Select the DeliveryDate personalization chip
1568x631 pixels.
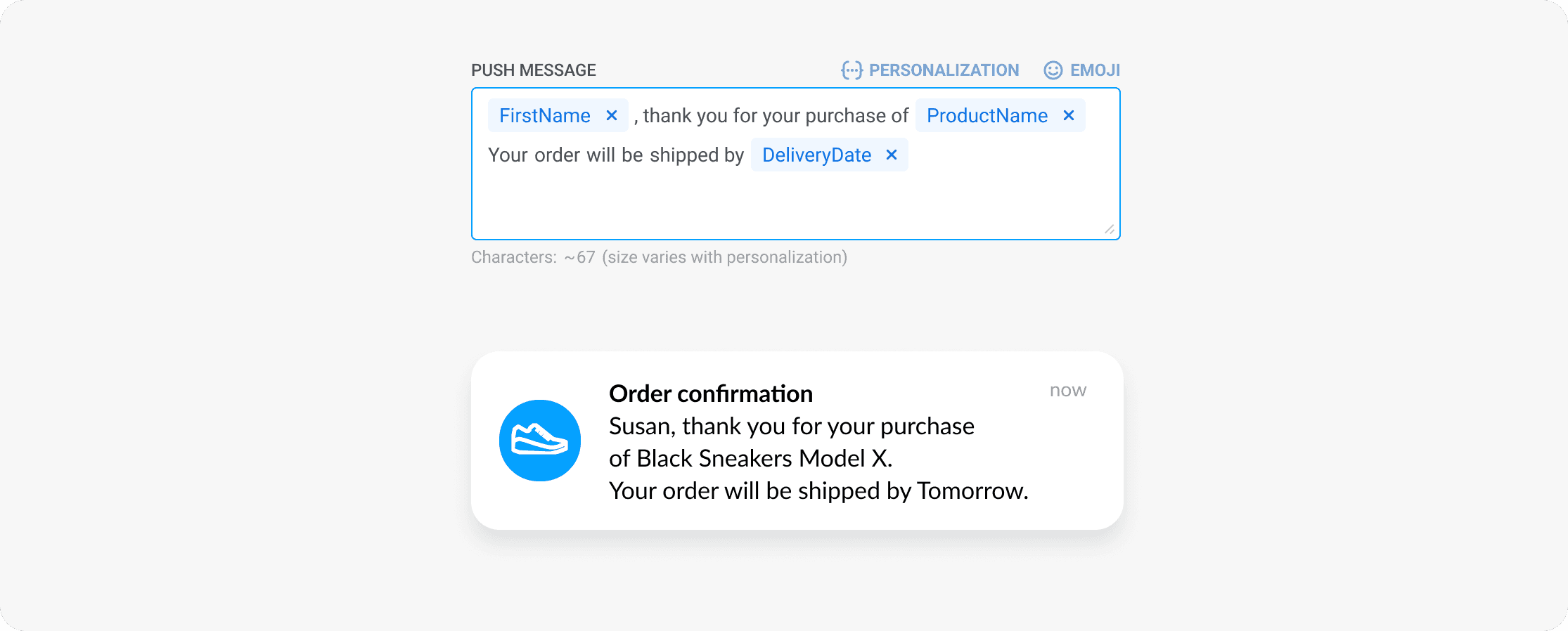coord(817,155)
